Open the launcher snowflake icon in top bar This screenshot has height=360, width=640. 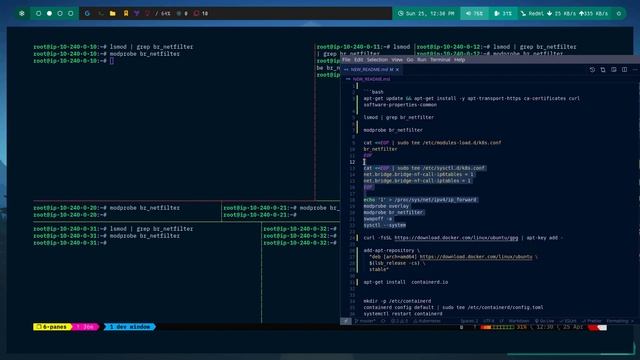pos(22,13)
